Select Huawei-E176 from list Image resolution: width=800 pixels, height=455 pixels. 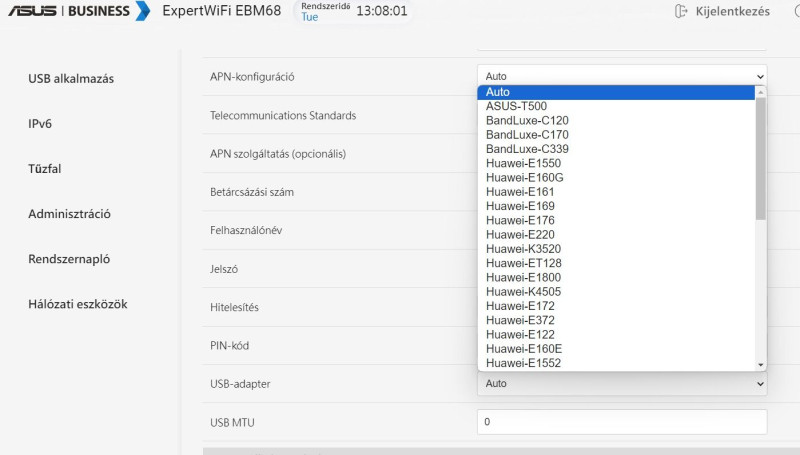point(616,220)
